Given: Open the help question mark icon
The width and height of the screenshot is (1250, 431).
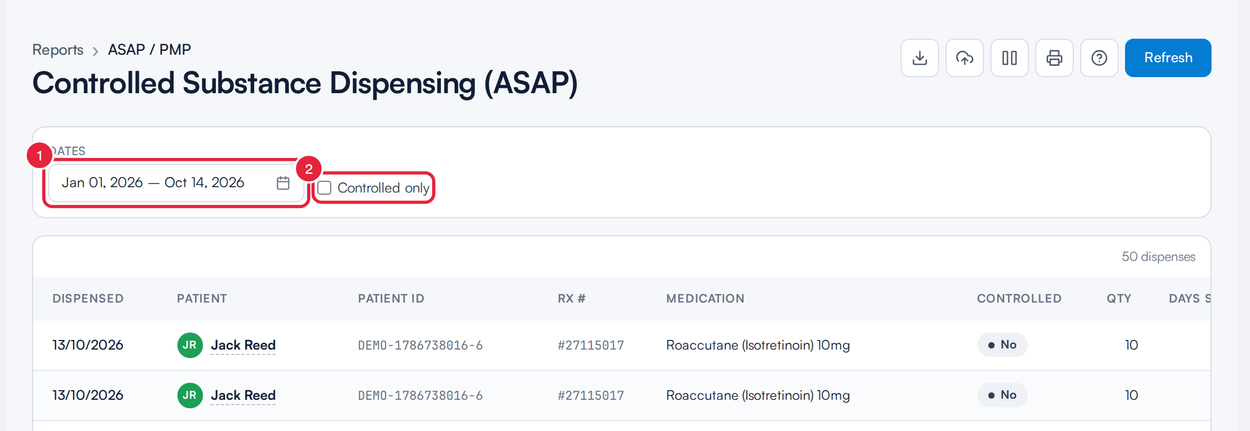Looking at the screenshot, I should tap(1099, 58).
